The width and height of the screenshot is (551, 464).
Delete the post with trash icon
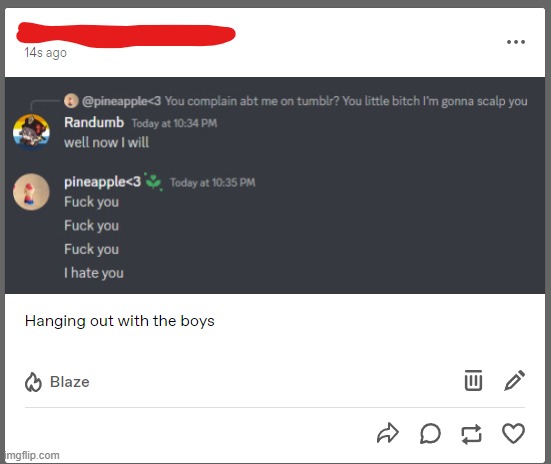(473, 380)
